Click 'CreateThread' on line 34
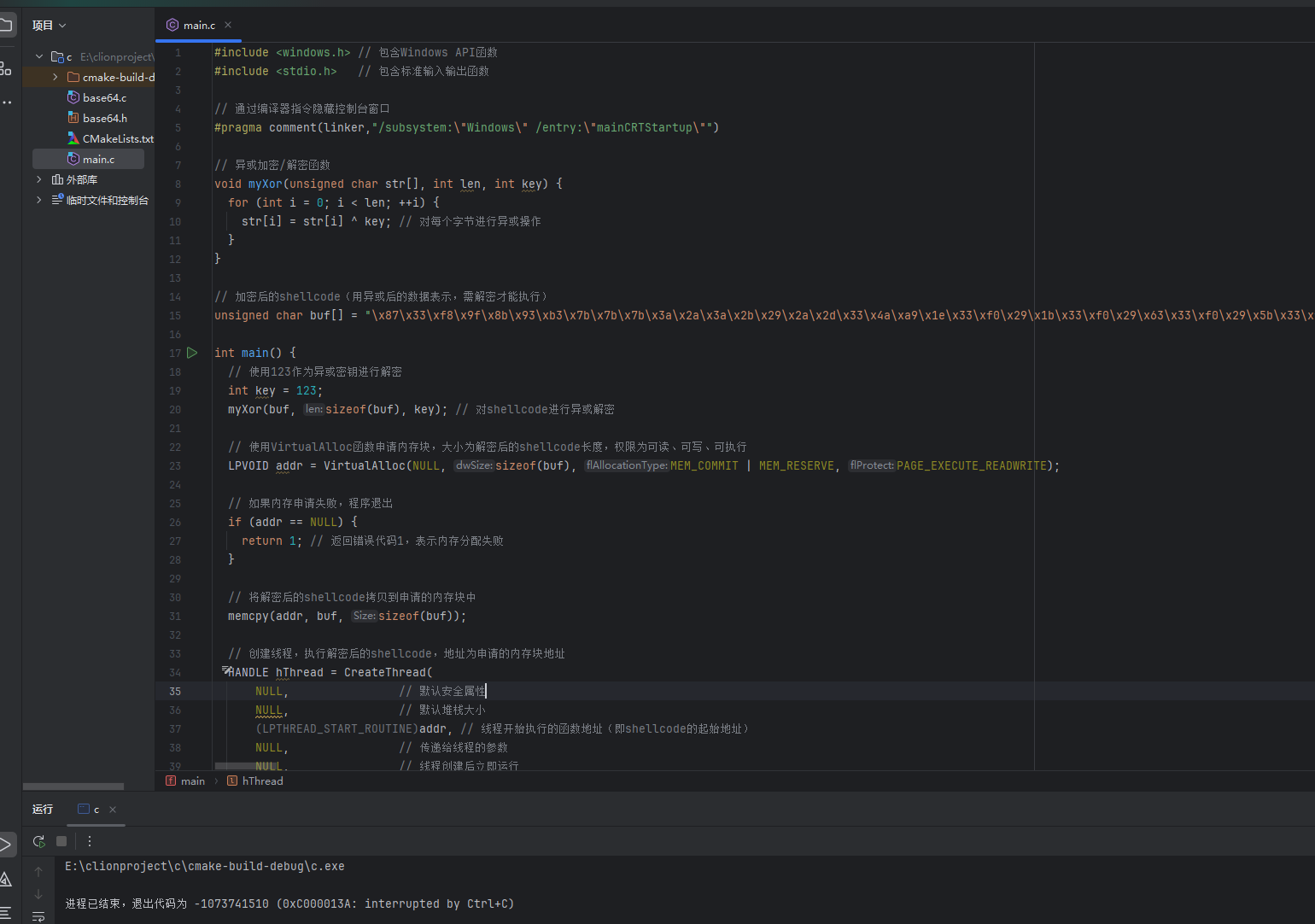Screen dimensions: 1315x924 385,672
